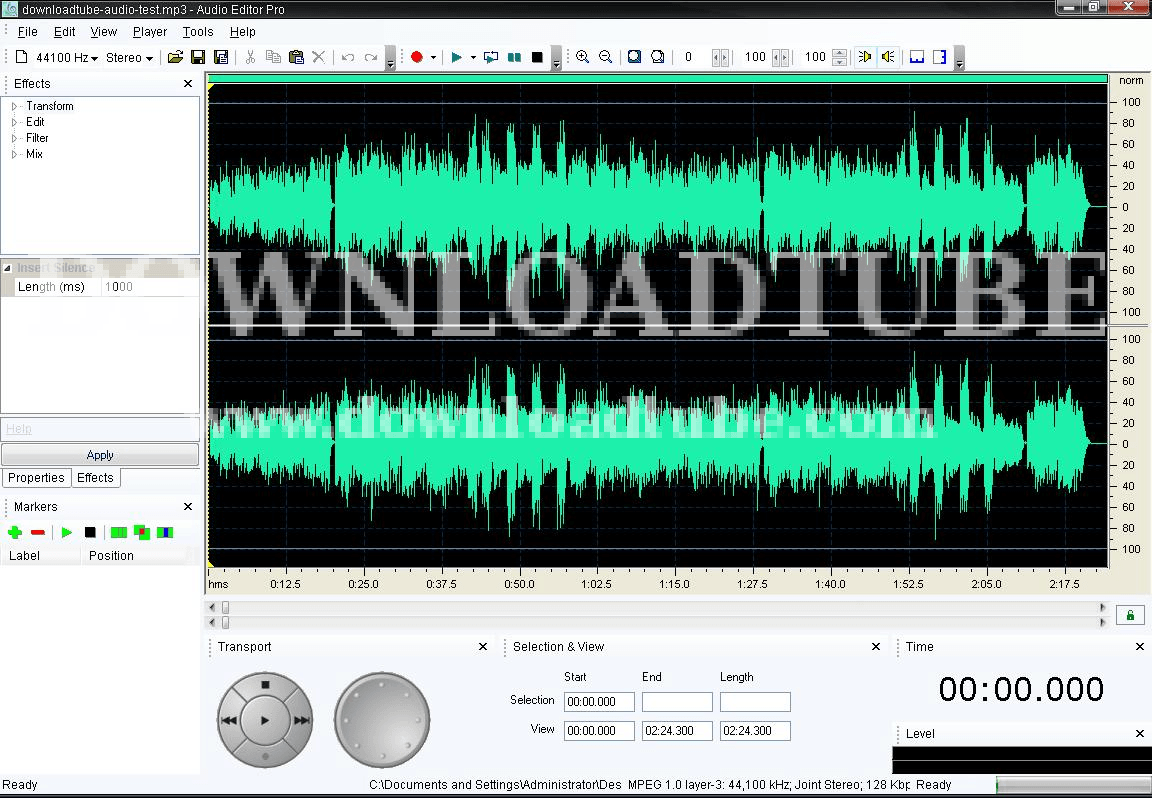Toggle the green scroll lock icon
Screen dimensions: 1152x798
coord(1130,615)
